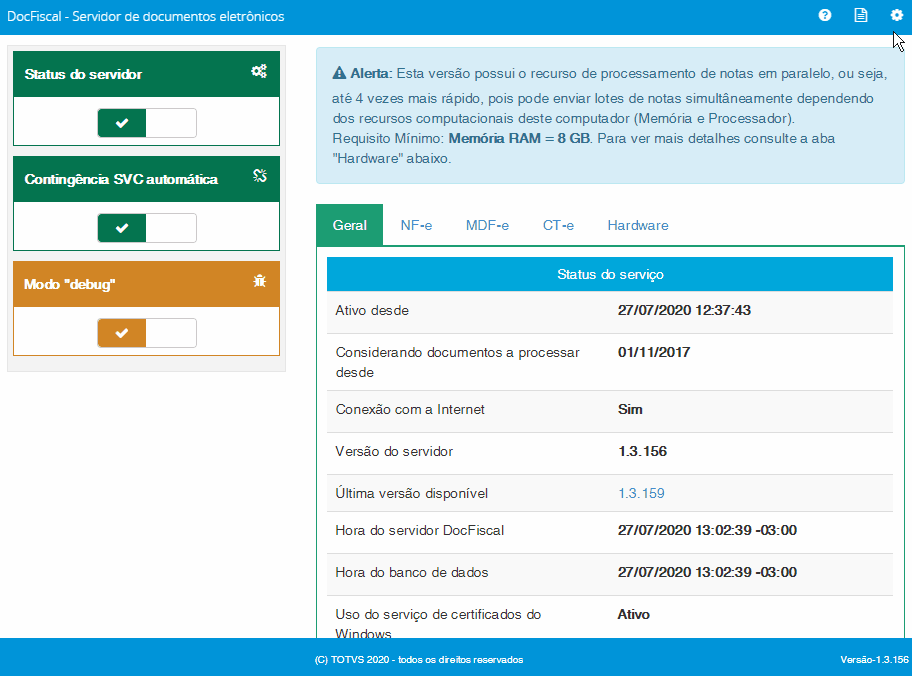
Task: Click the bug icon on Modo debug
Action: click(260, 281)
